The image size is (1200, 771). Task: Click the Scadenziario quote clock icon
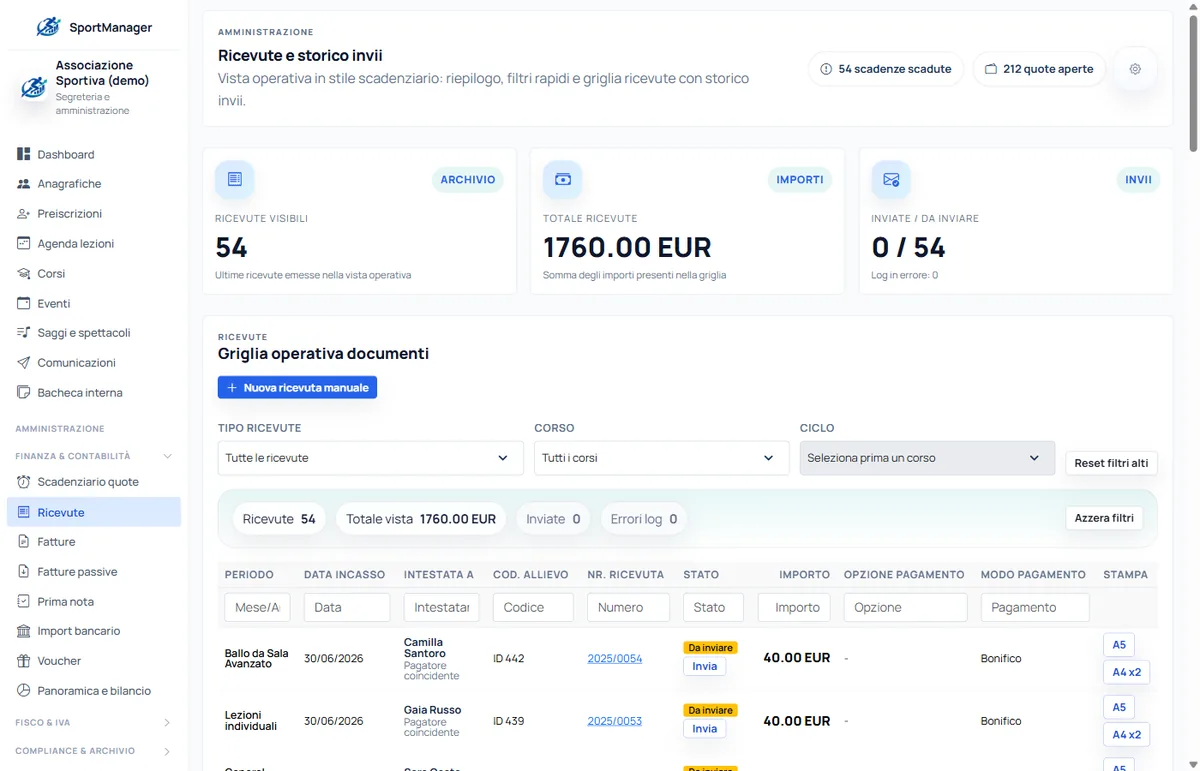[x=24, y=482]
